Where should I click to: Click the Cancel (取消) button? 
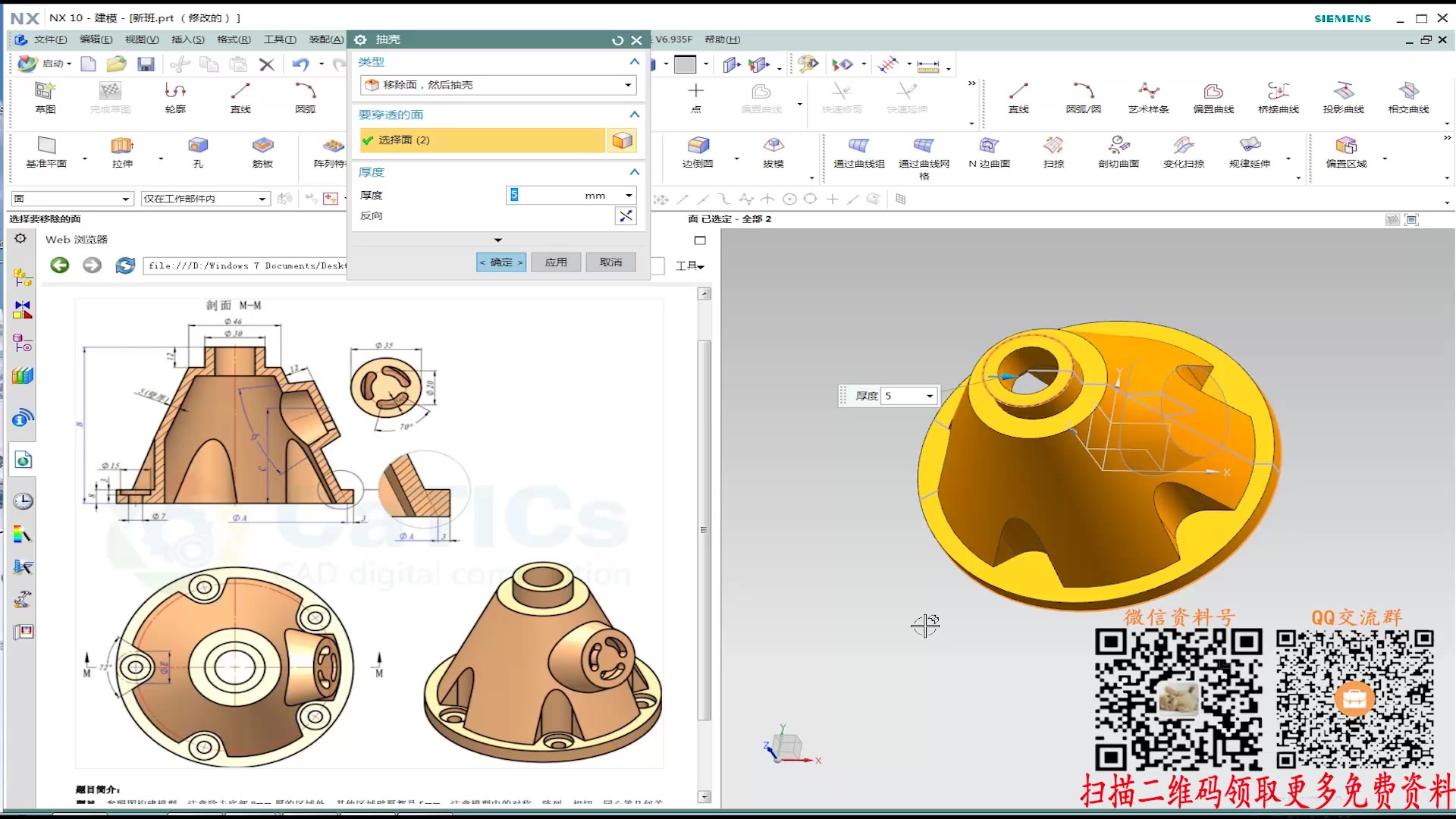(x=610, y=262)
